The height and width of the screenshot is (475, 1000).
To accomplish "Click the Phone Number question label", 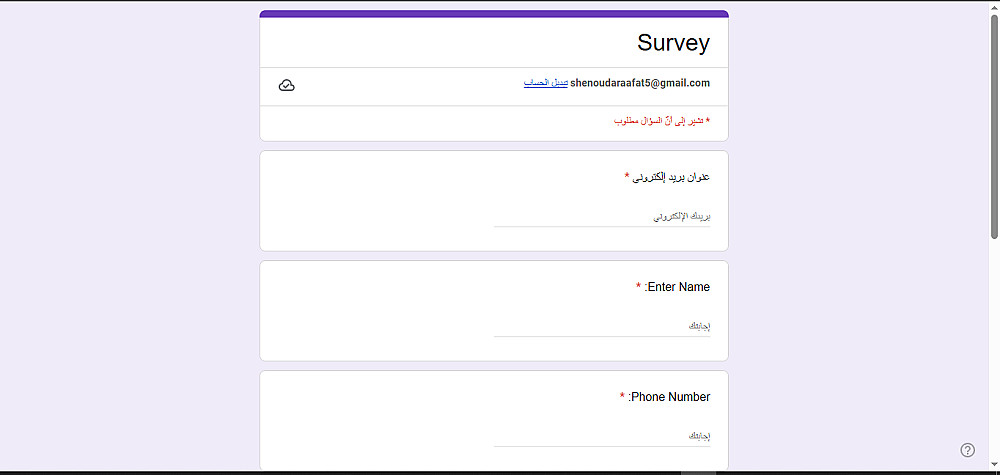I will 669,397.
